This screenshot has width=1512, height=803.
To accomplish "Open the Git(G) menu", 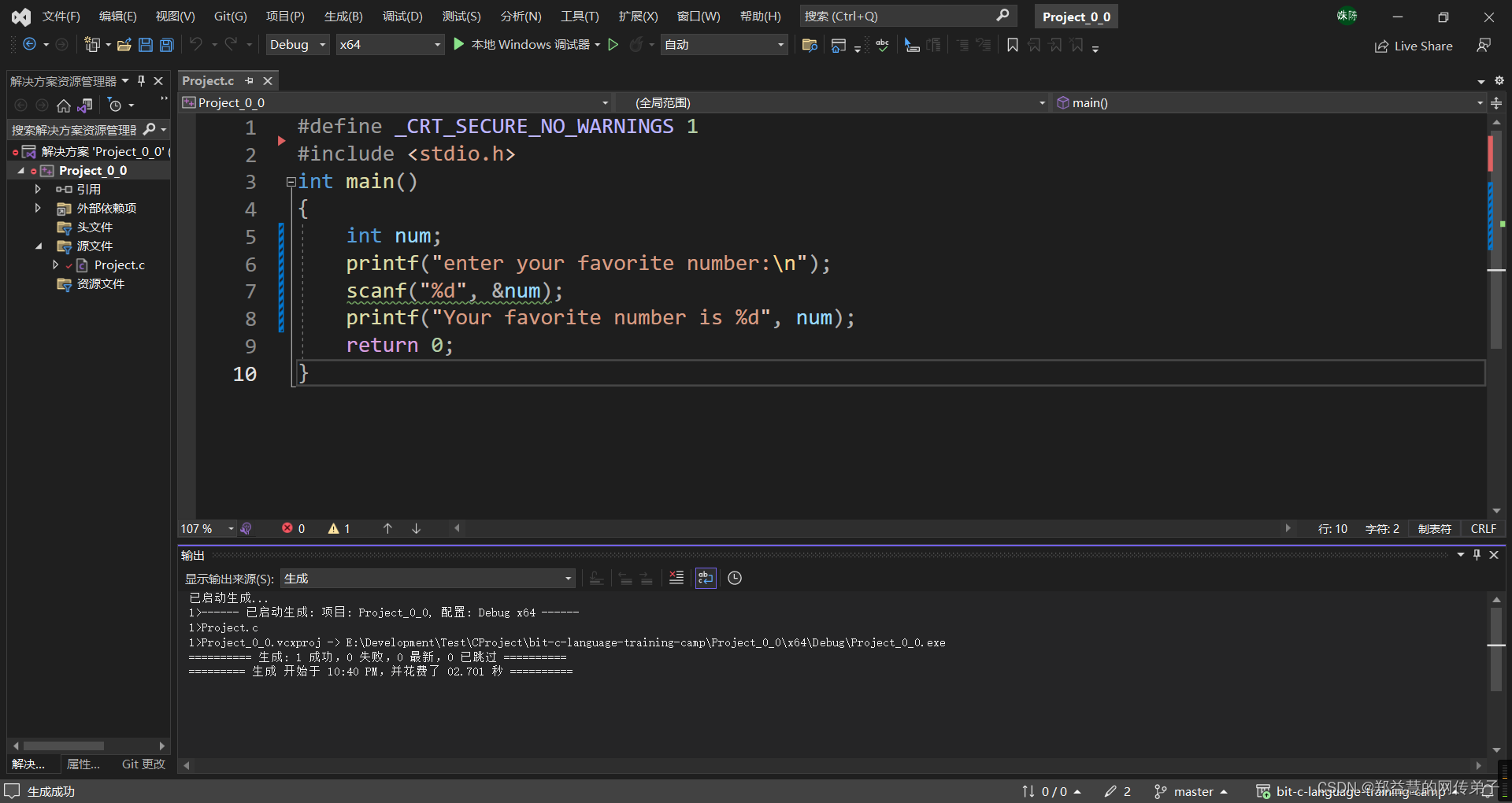I will click(x=230, y=16).
